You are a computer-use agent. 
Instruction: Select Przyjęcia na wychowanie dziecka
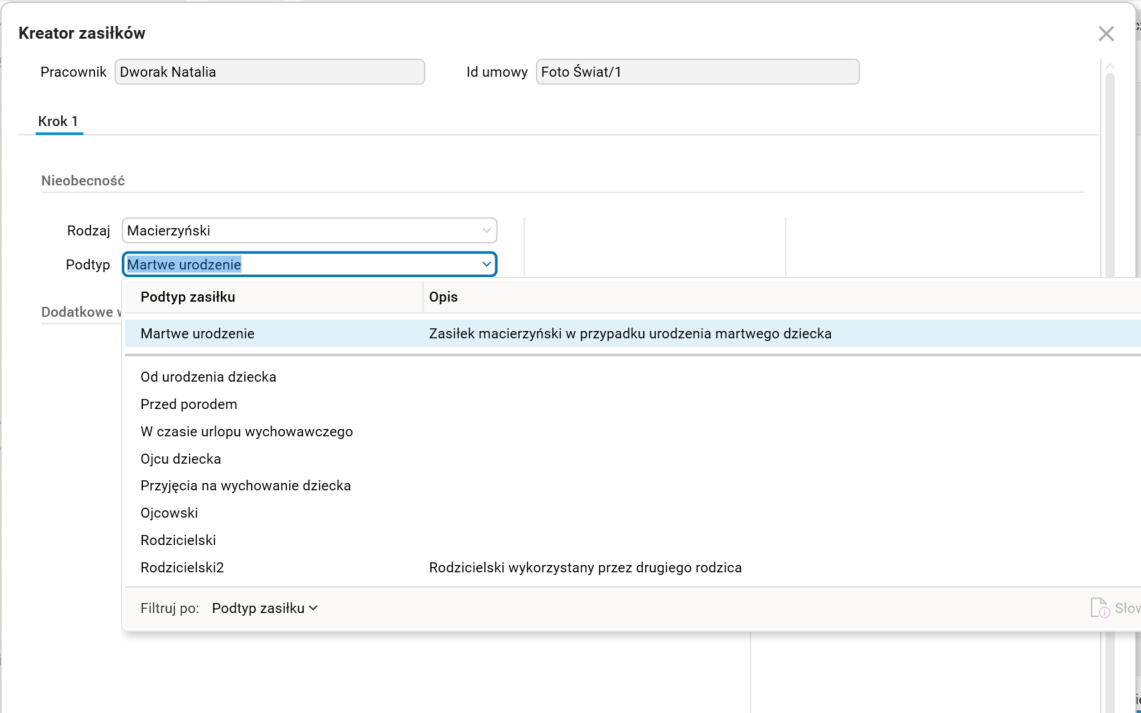coord(246,486)
